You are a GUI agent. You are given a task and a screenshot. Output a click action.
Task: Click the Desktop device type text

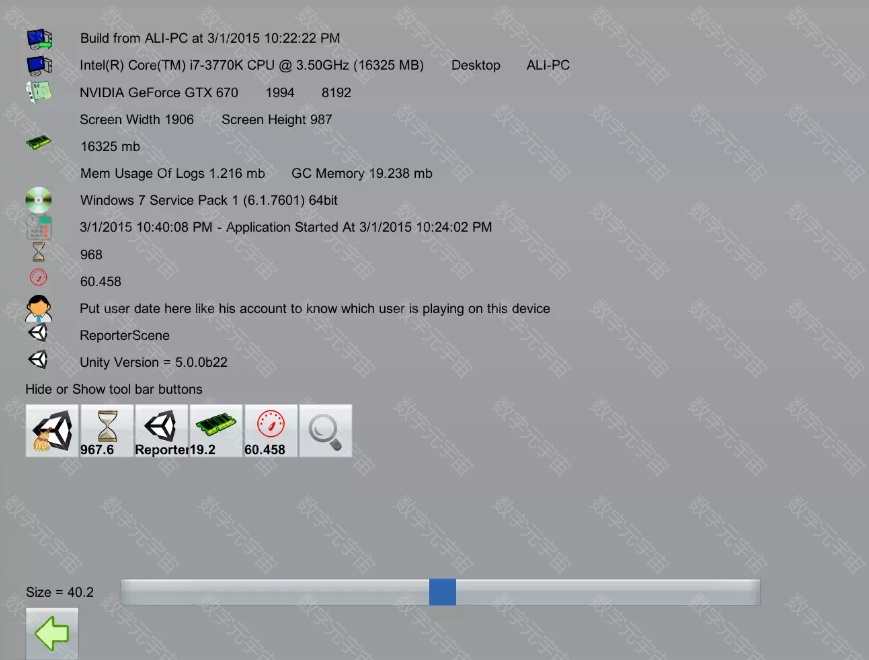coord(476,65)
